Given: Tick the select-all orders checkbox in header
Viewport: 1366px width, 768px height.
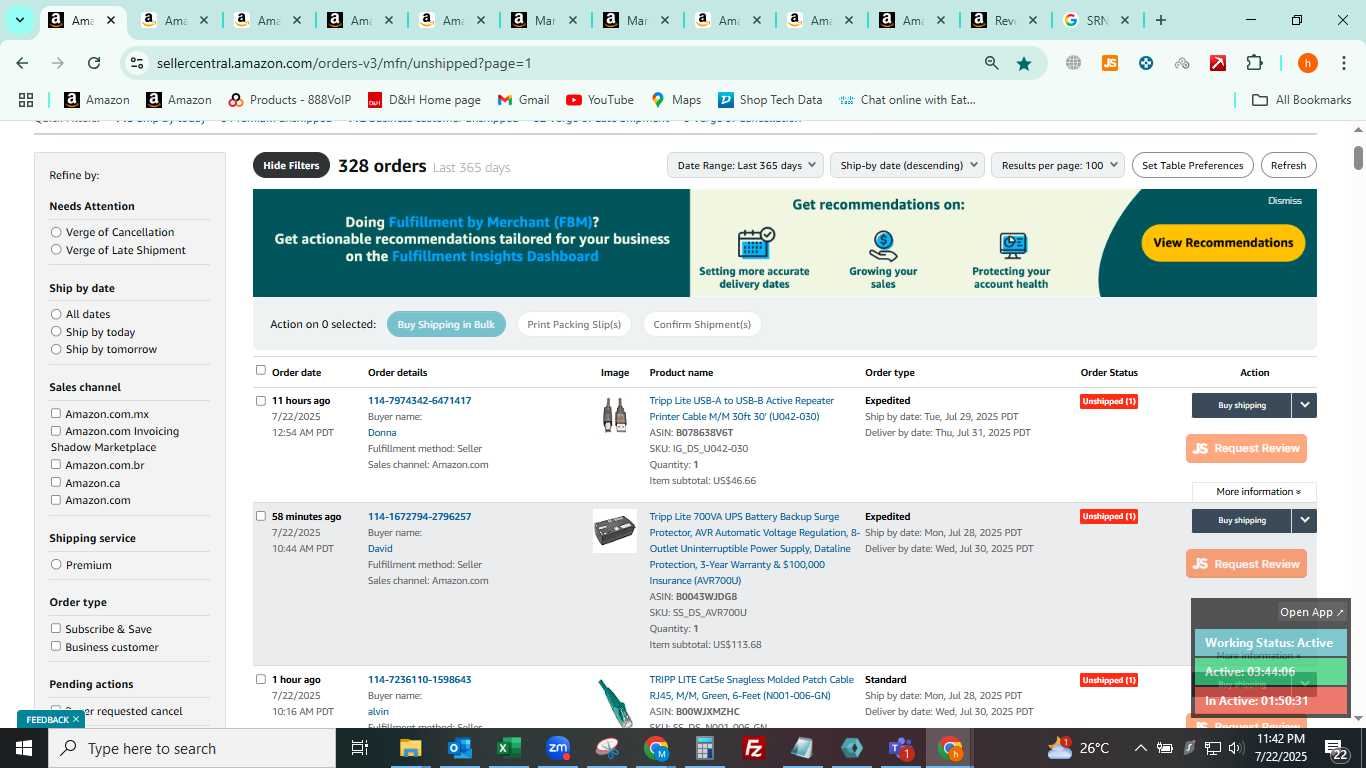Looking at the screenshot, I should [x=261, y=370].
